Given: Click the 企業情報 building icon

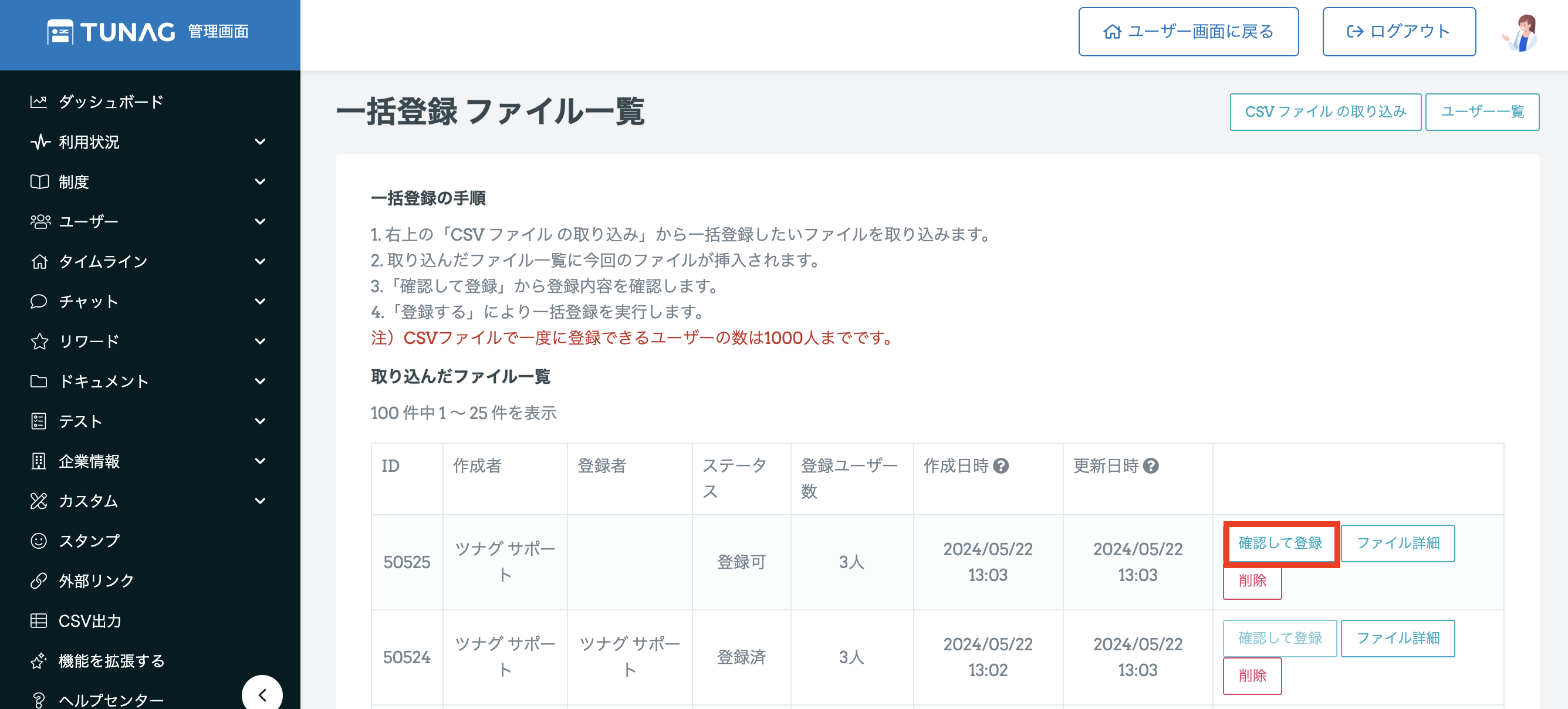Looking at the screenshot, I should [39, 461].
